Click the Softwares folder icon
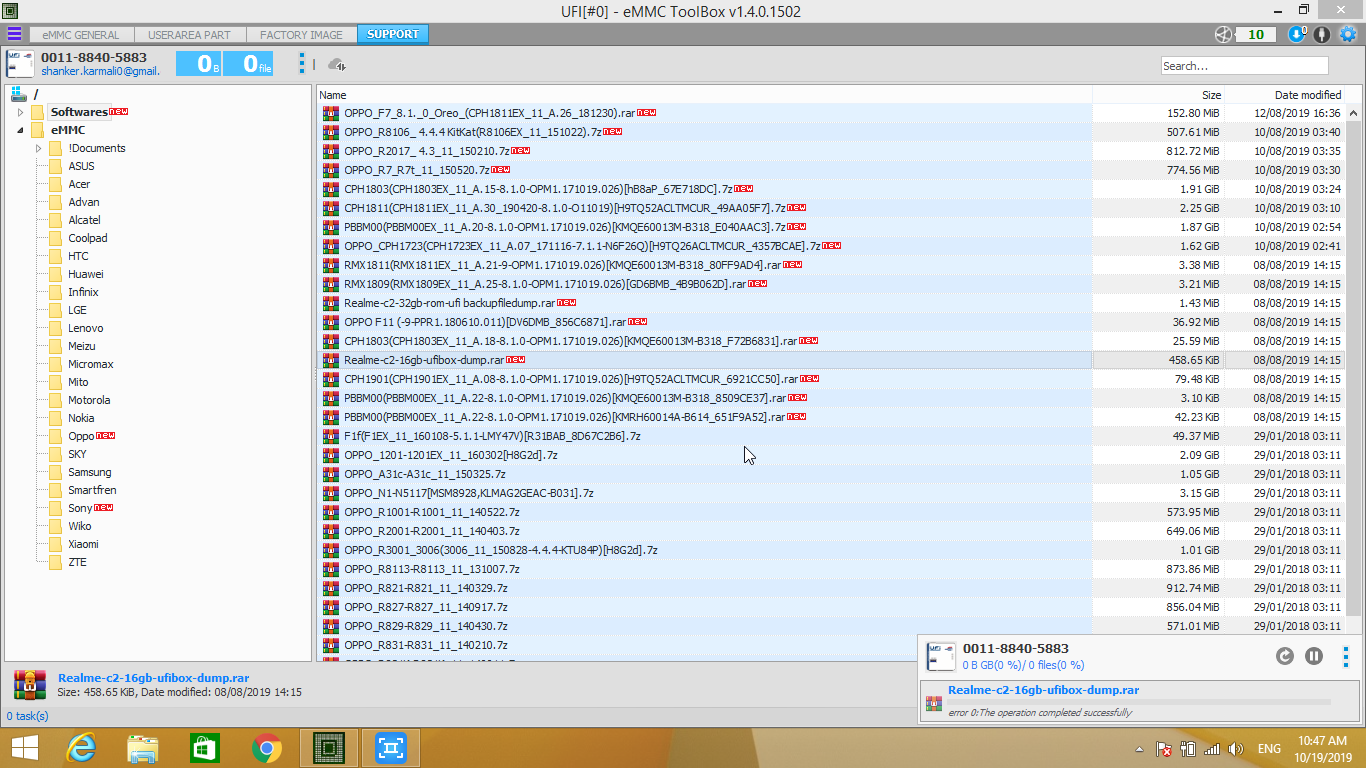The height and width of the screenshot is (768, 1366). coord(38,112)
